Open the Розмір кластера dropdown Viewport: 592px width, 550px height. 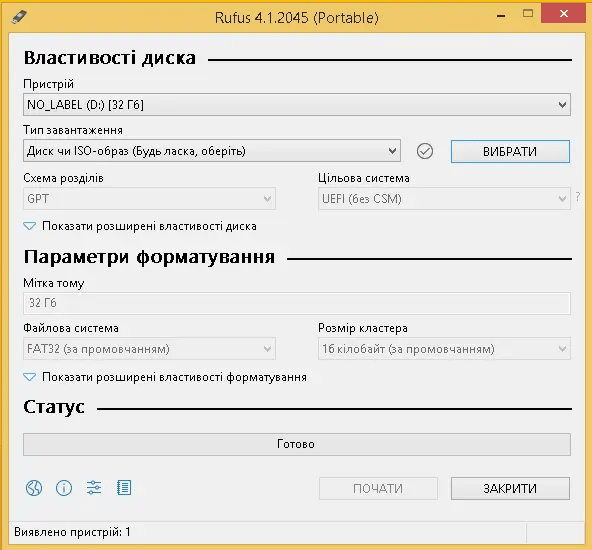pos(444,348)
